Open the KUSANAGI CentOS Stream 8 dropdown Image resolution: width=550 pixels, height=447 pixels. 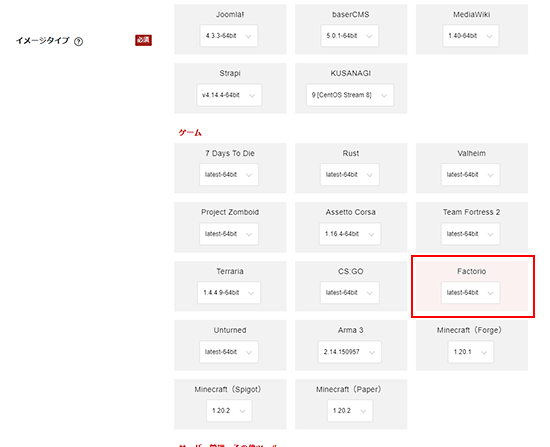(x=350, y=95)
